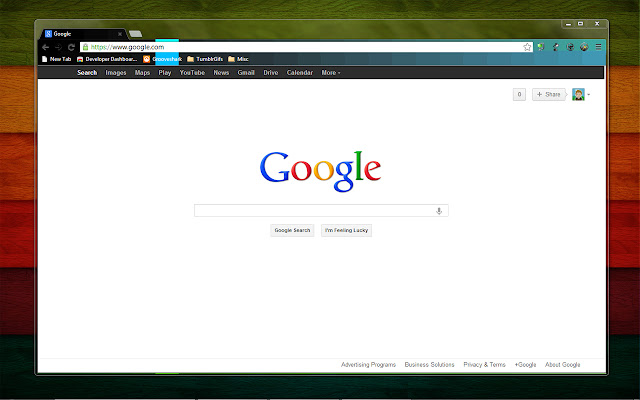Close the Google tab
Image resolution: width=640 pixels, height=400 pixels.
(x=120, y=34)
